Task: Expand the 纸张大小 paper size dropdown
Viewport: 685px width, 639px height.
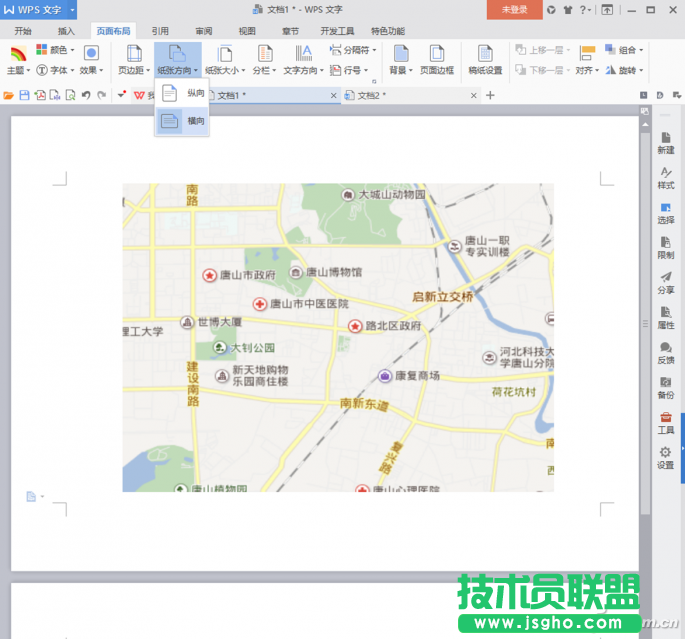Action: point(224,60)
